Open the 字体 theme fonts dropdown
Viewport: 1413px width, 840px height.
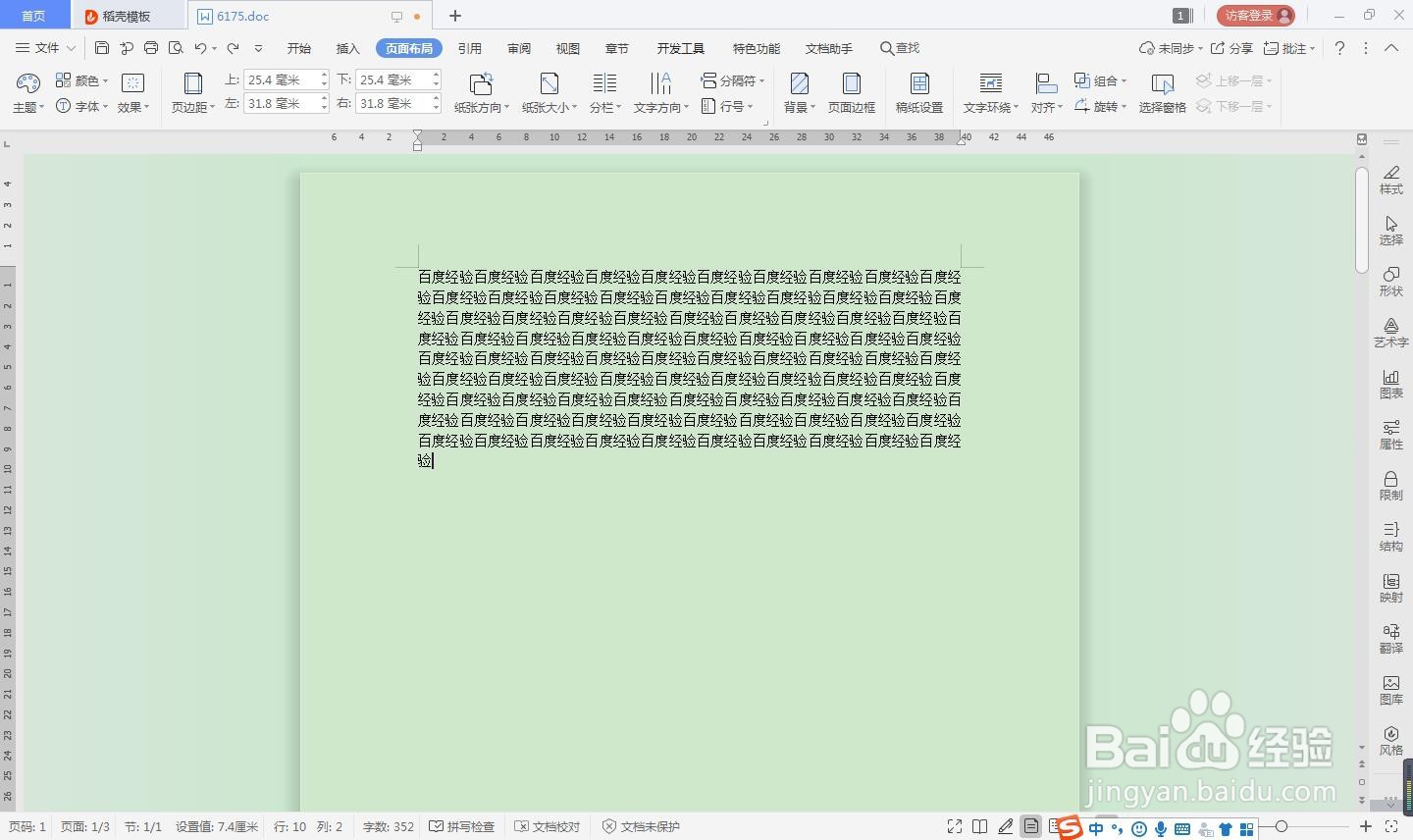[x=81, y=106]
